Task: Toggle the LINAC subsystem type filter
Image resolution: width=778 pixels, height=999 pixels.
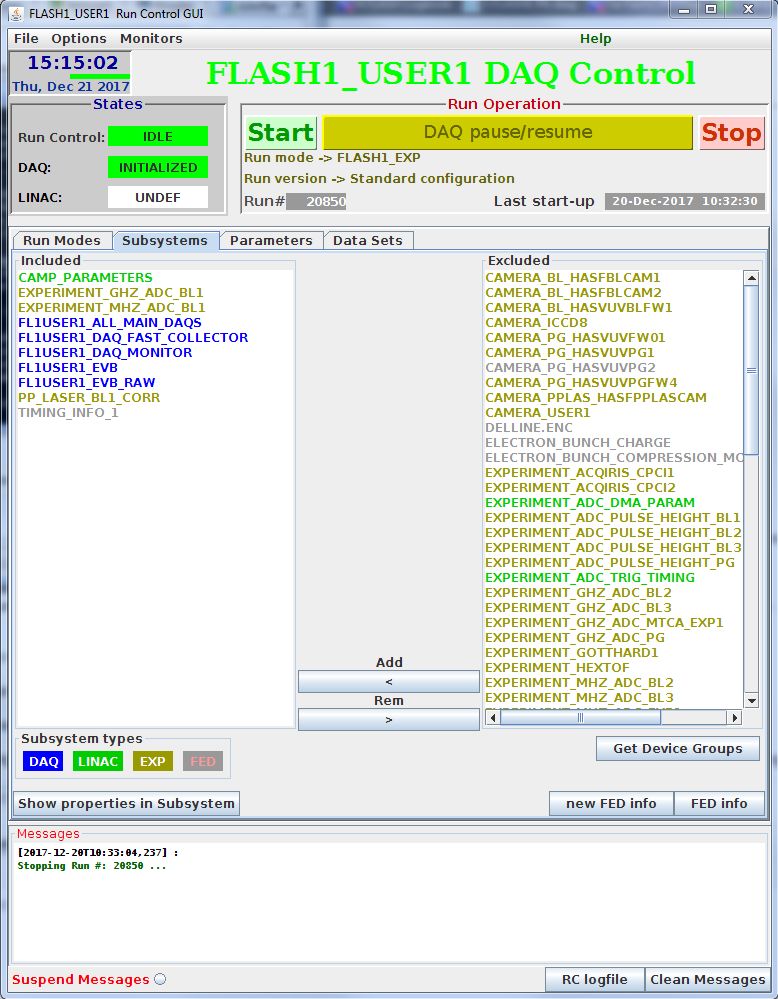Action: click(x=98, y=761)
